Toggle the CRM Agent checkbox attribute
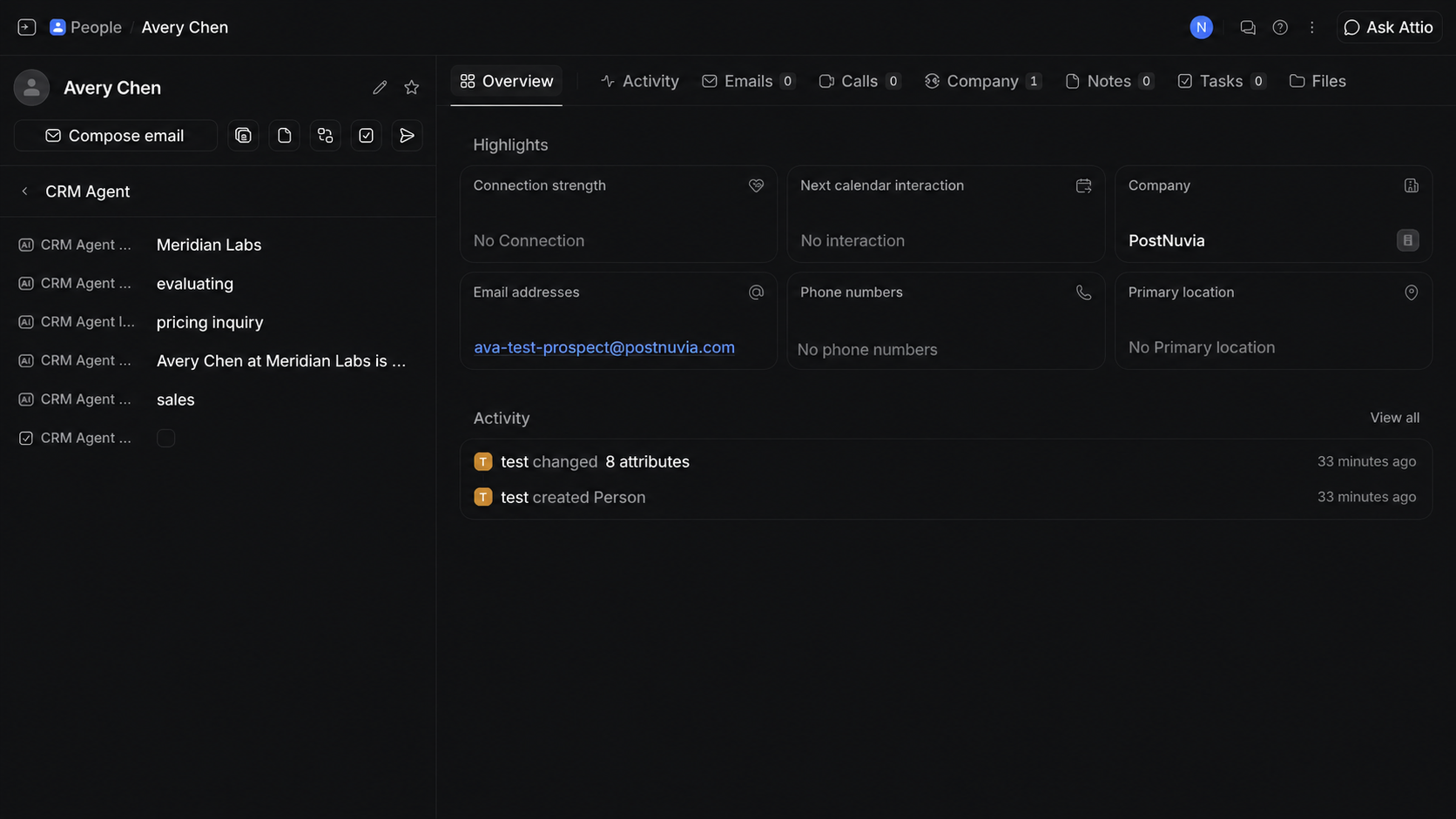1456x819 pixels. (x=165, y=438)
